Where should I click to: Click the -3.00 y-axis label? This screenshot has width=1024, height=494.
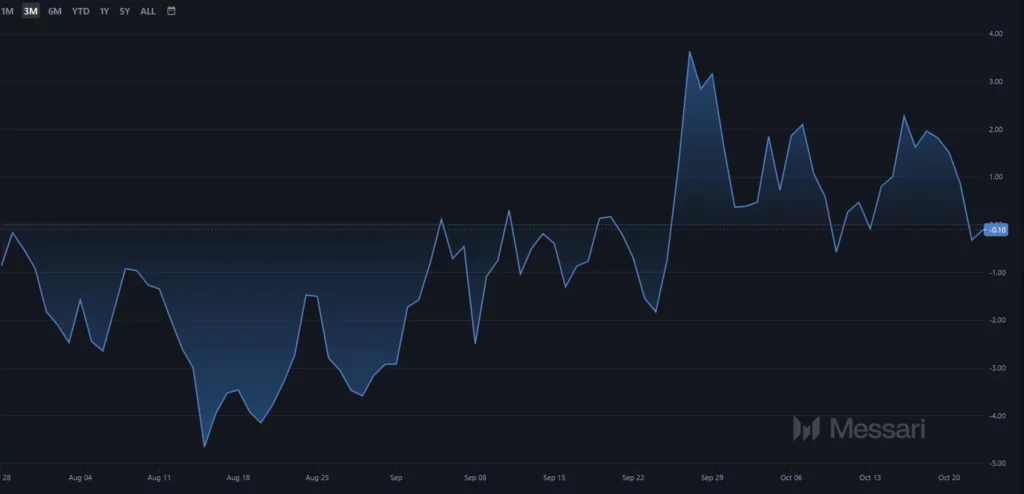[996, 368]
